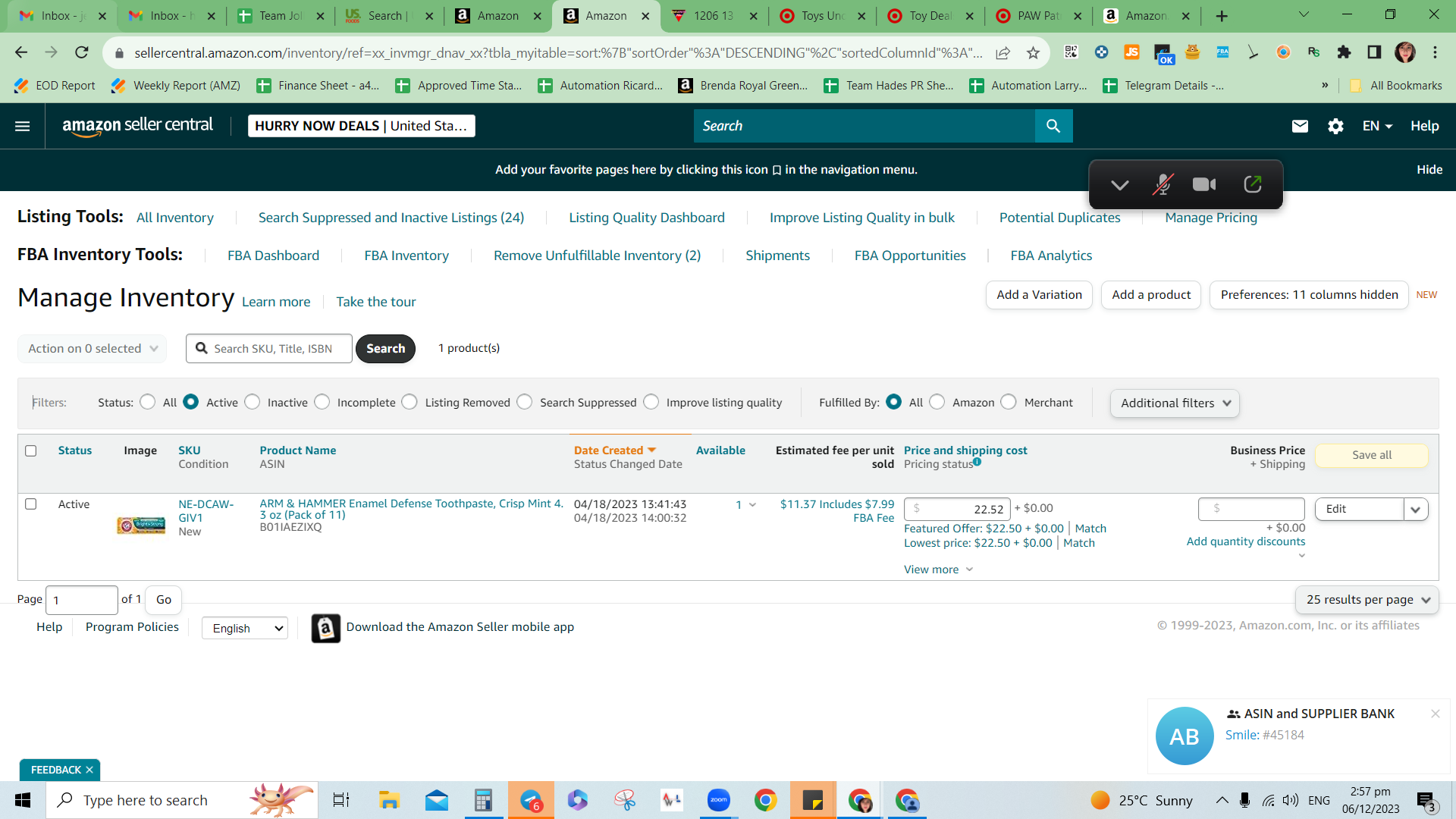The height and width of the screenshot is (819, 1456).
Task: Select the Inactive status filter
Action: coord(253,402)
